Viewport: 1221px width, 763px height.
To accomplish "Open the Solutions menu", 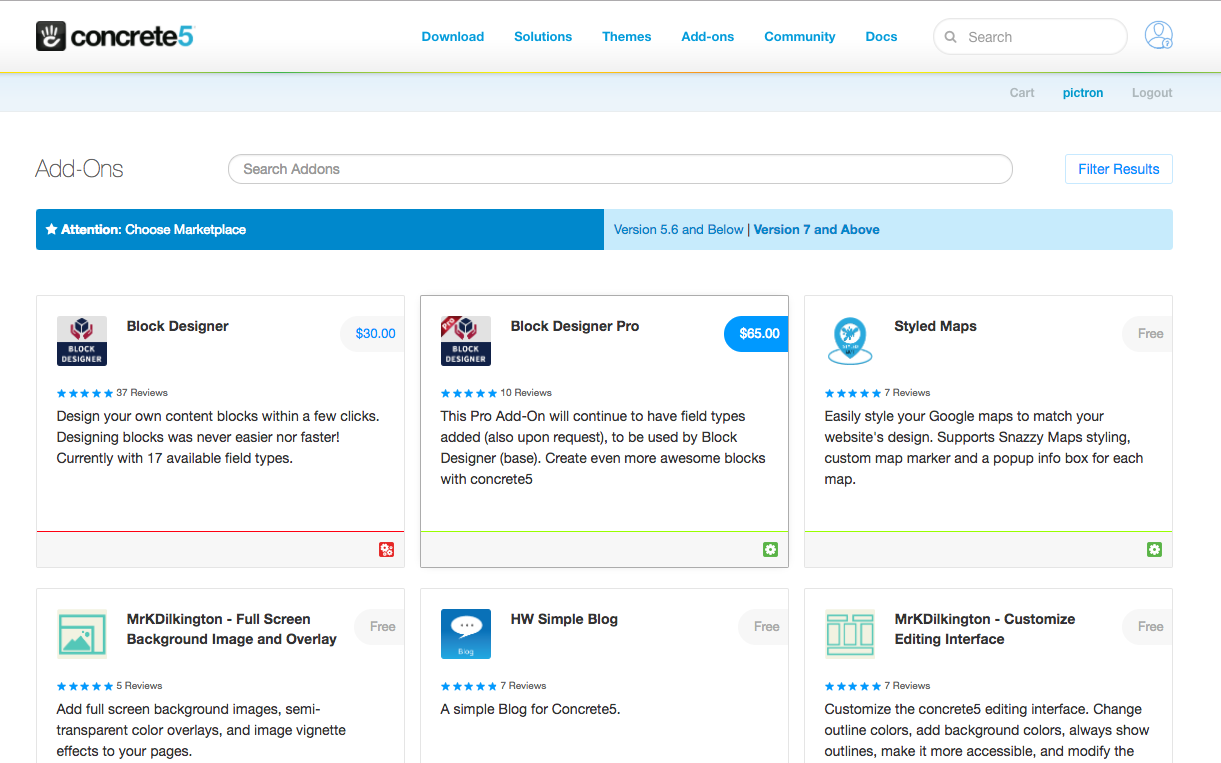I will [543, 37].
